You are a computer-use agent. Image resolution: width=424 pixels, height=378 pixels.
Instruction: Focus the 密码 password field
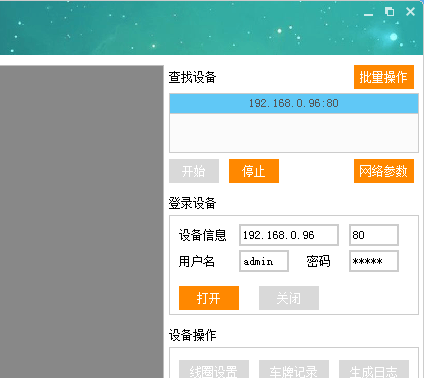click(x=374, y=261)
